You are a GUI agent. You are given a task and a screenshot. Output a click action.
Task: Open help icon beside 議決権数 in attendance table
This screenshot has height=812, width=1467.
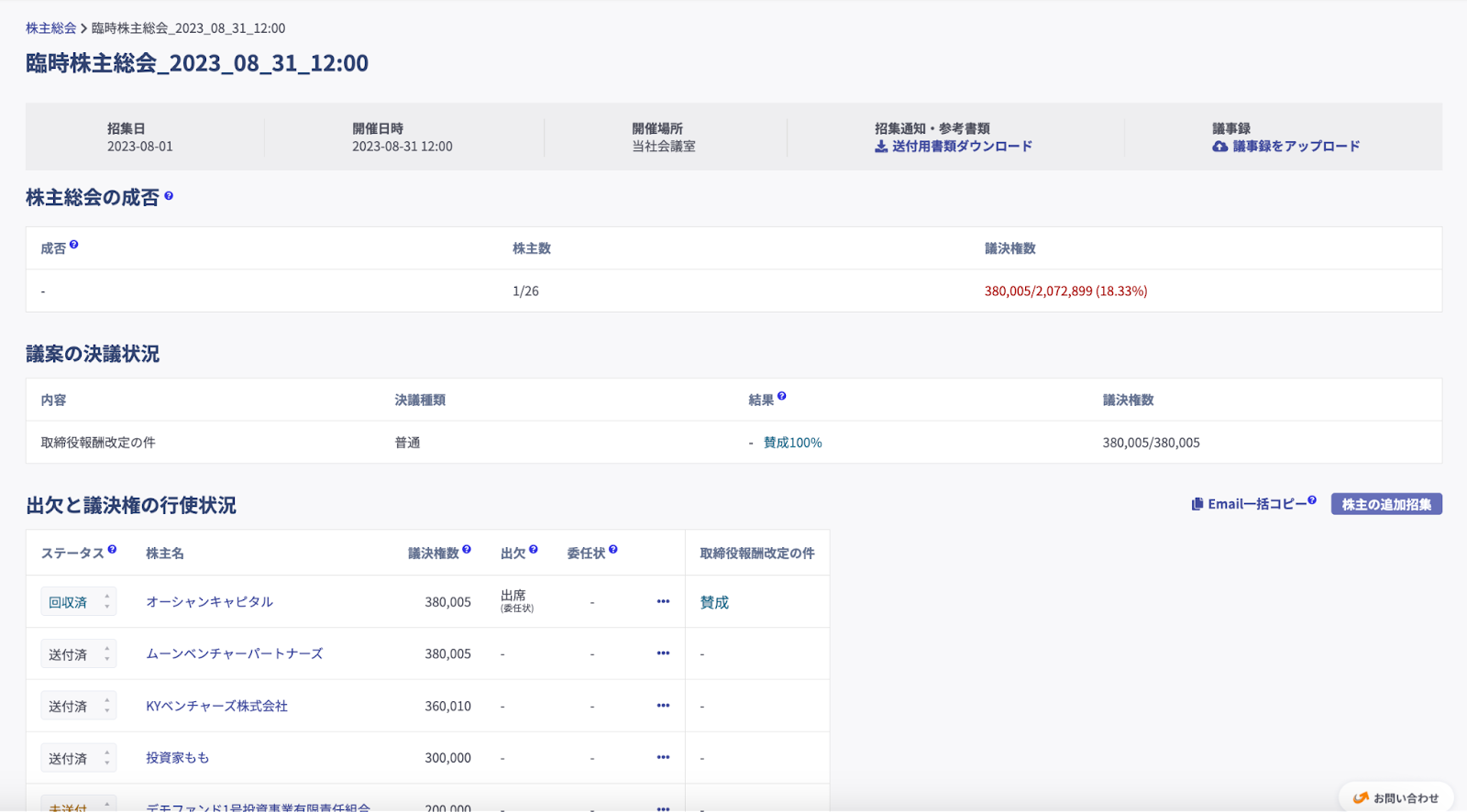coord(467,550)
